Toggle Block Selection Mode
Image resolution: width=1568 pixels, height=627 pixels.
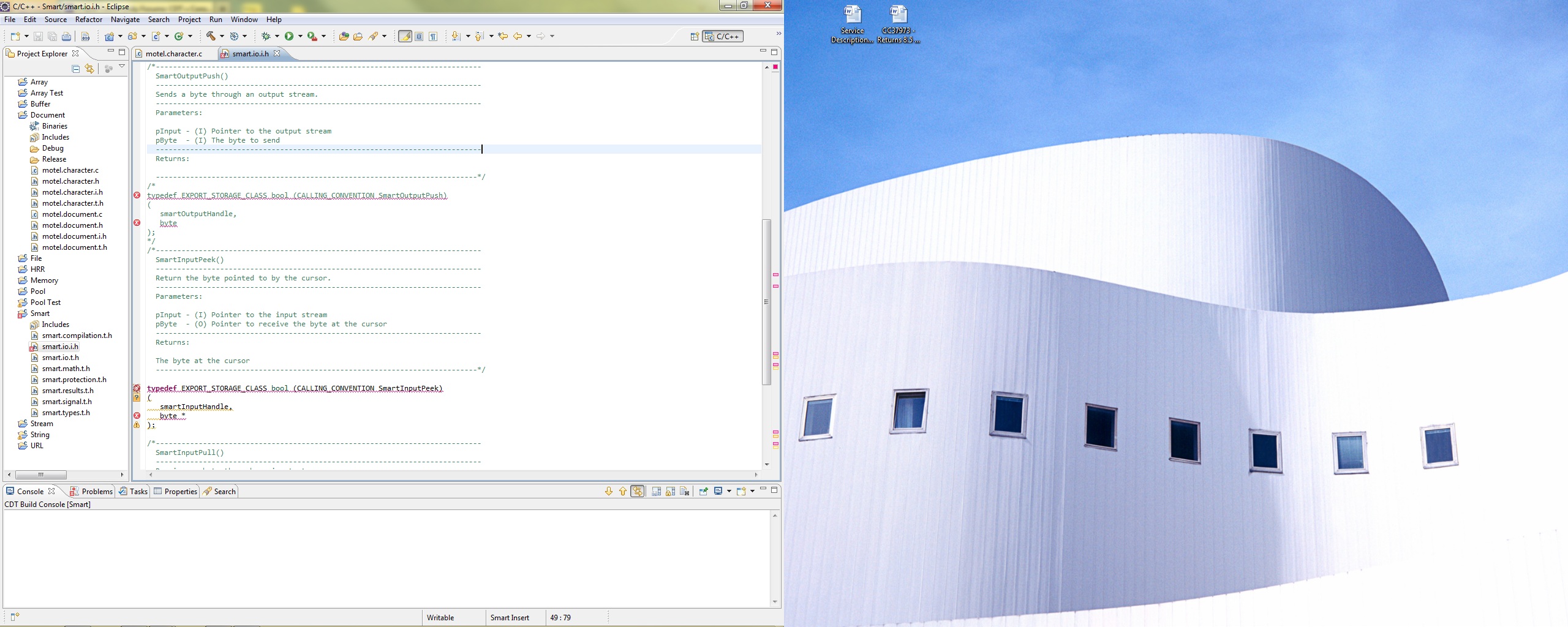pyautogui.click(x=419, y=36)
